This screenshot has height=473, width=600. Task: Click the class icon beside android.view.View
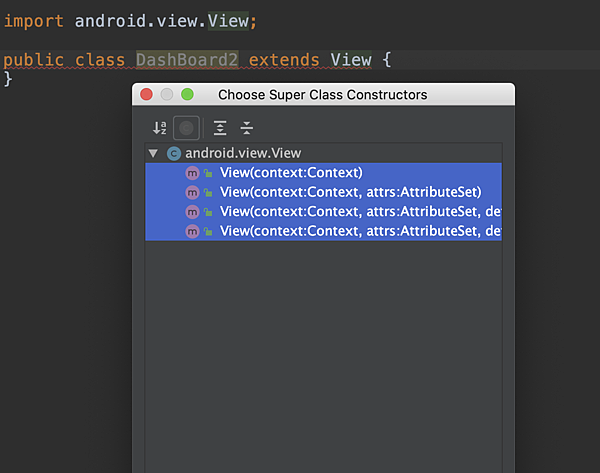174,153
